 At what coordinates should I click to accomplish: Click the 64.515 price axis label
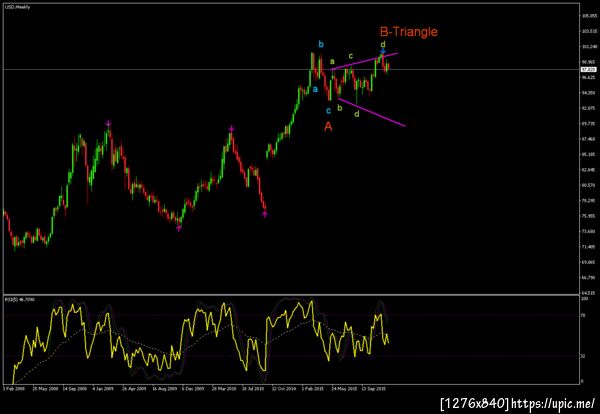pyautogui.click(x=589, y=293)
